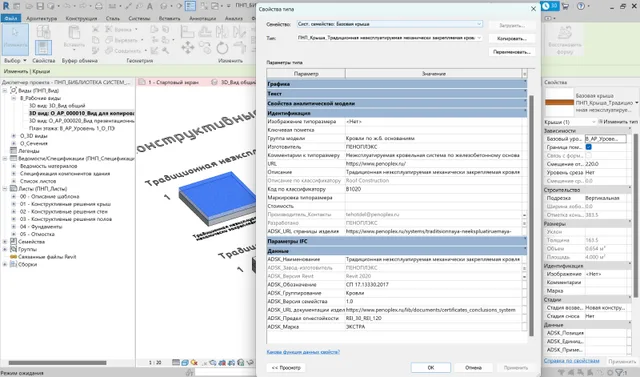Toggle the checkbox in the ADSK_Версия семейства row
Viewport: 640px width, 377px height.
point(524,302)
